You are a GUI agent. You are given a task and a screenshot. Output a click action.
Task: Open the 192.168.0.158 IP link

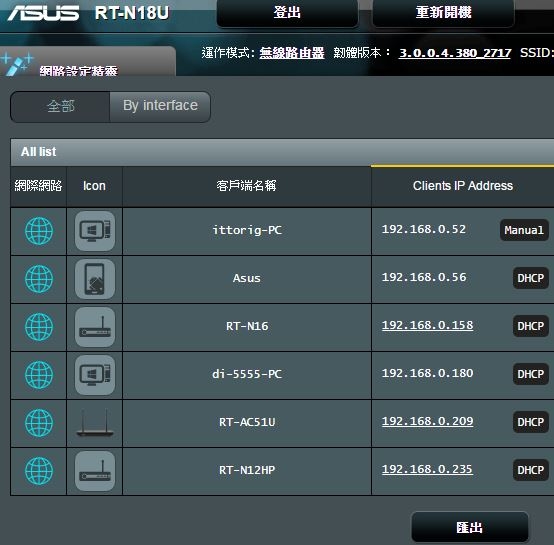(x=428, y=325)
